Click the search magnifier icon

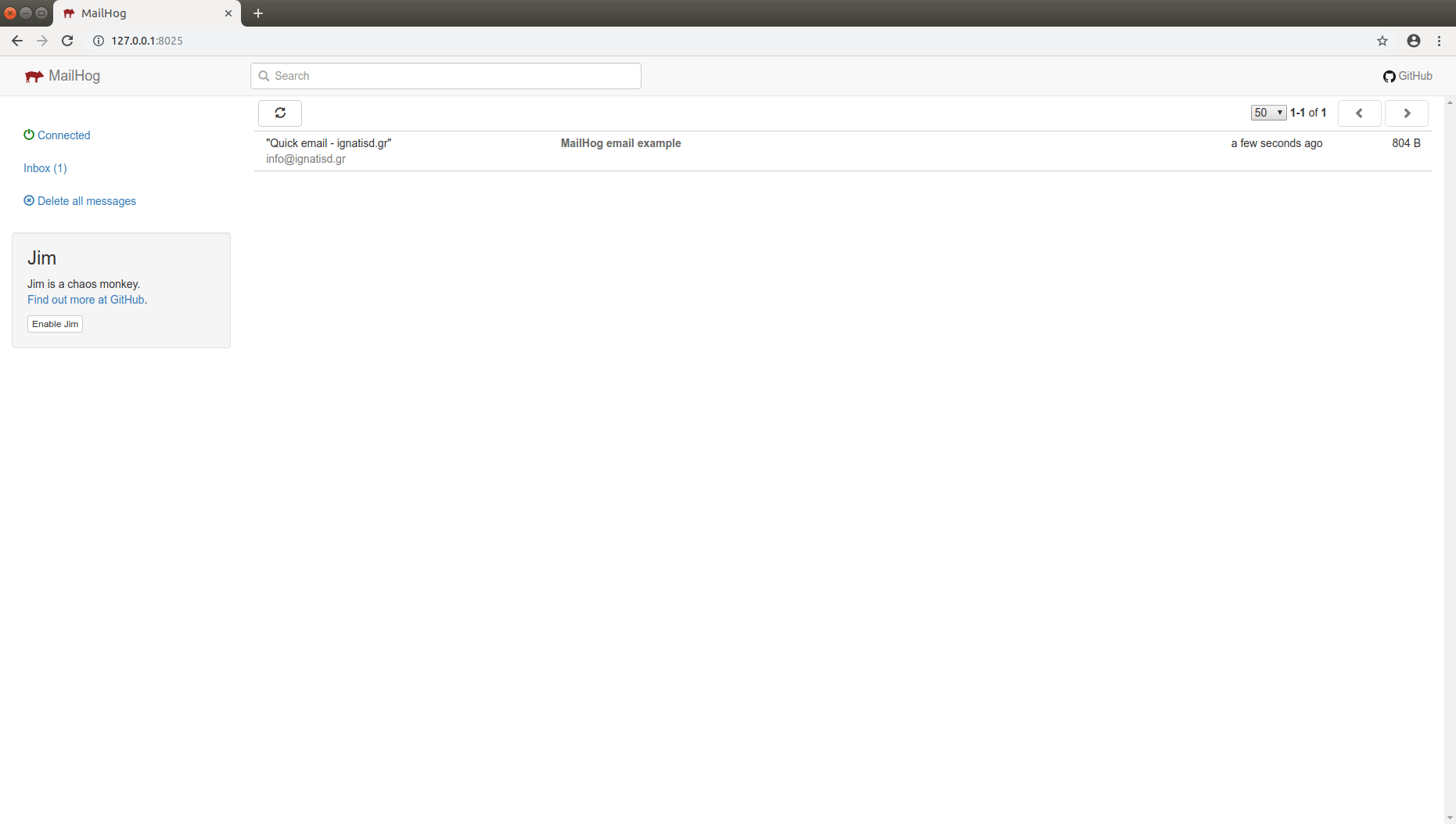265,76
